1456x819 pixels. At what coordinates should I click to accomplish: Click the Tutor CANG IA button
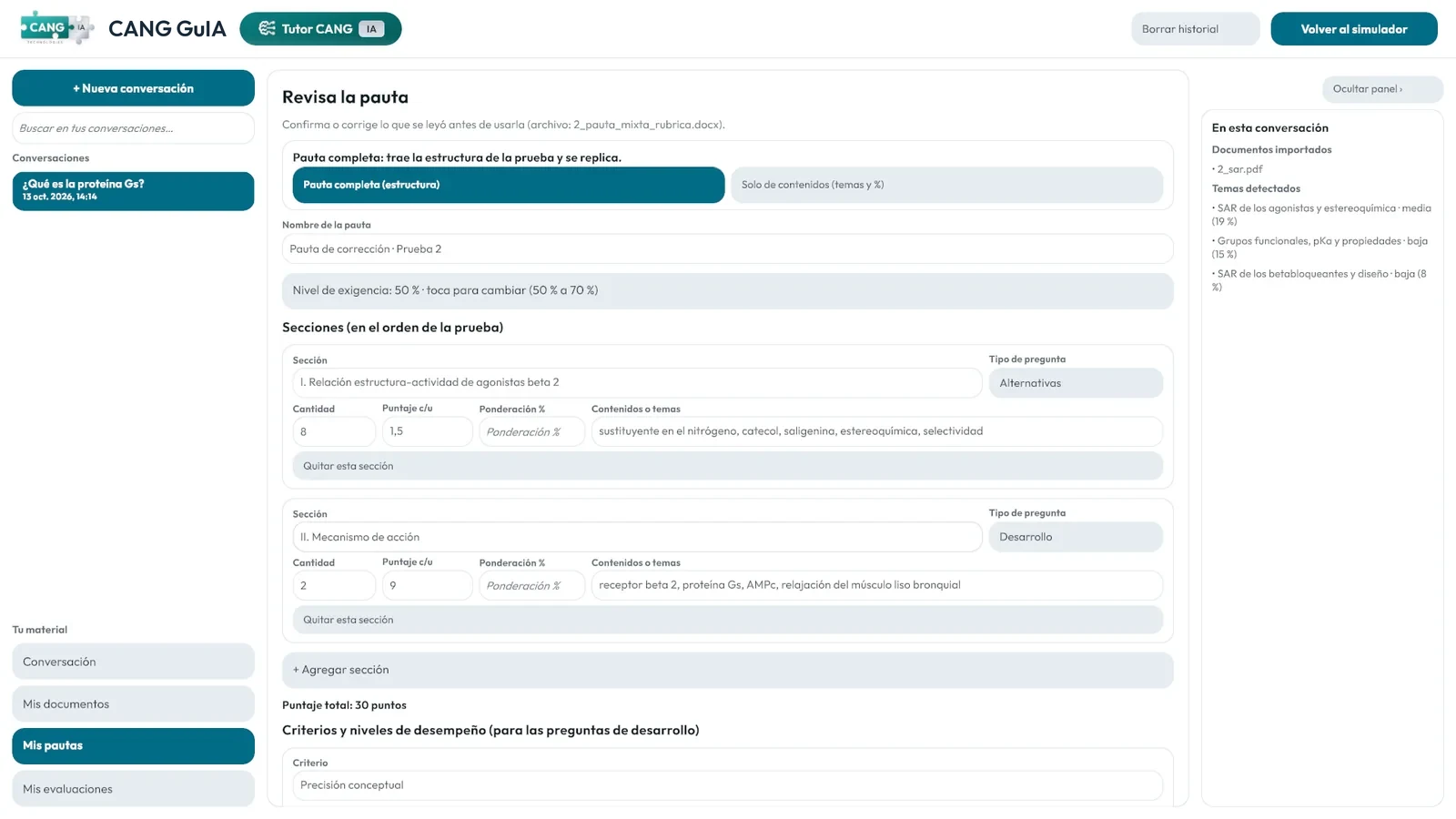320,29
